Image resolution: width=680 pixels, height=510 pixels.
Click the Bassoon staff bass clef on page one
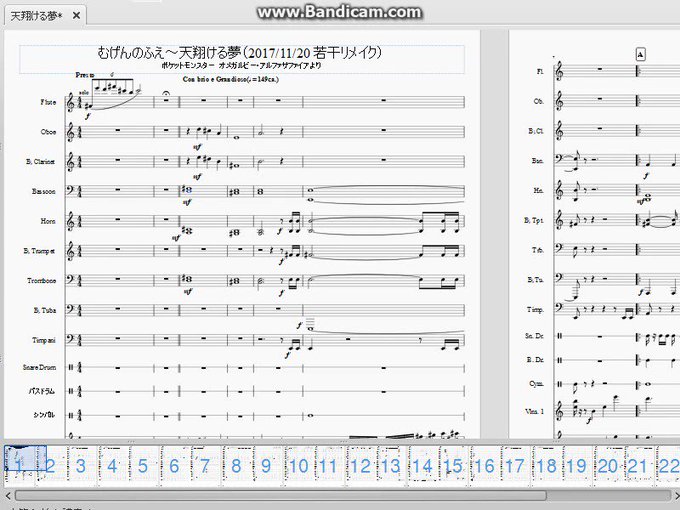[70, 190]
